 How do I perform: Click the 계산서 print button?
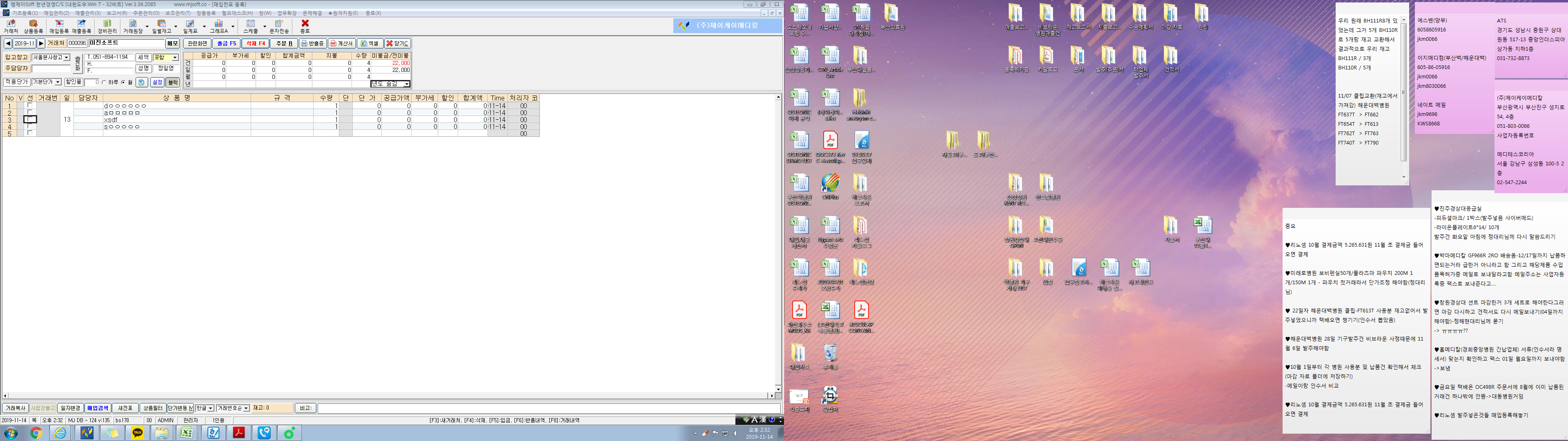tap(341, 43)
